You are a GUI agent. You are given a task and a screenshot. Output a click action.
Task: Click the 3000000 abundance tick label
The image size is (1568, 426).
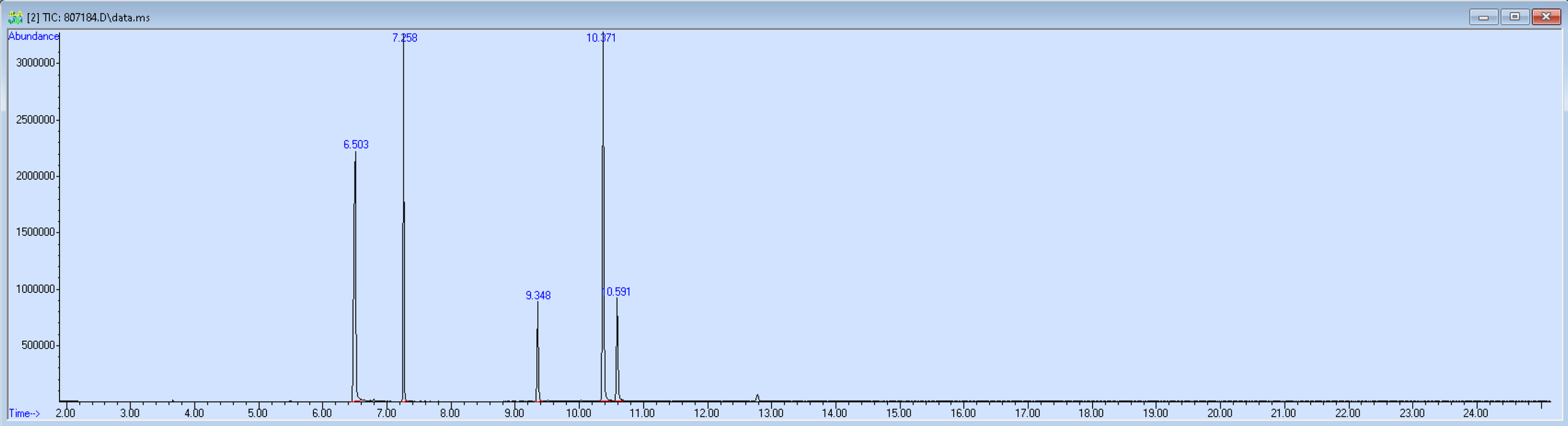36,63
